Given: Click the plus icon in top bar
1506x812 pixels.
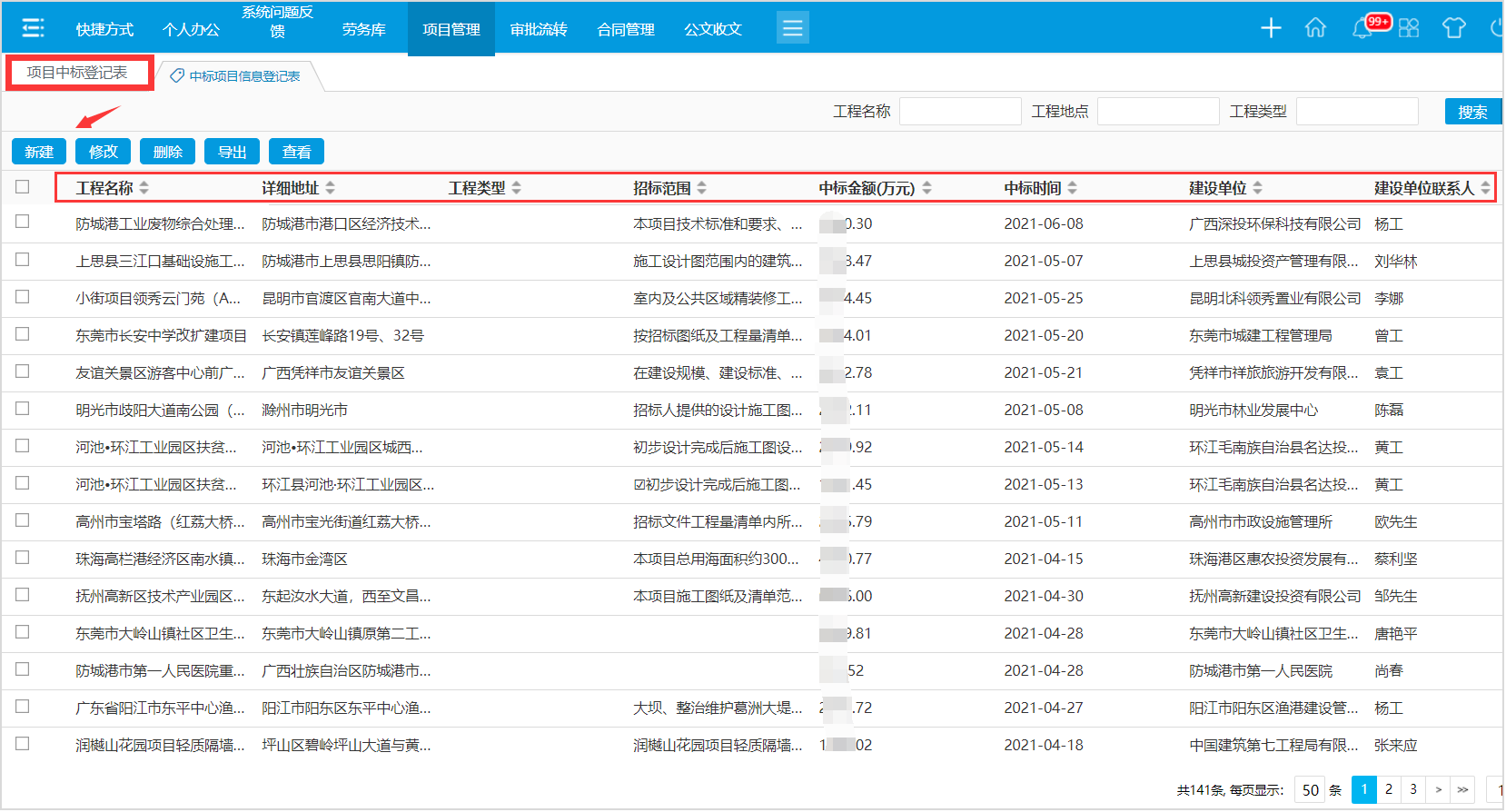Looking at the screenshot, I should [x=1271, y=28].
